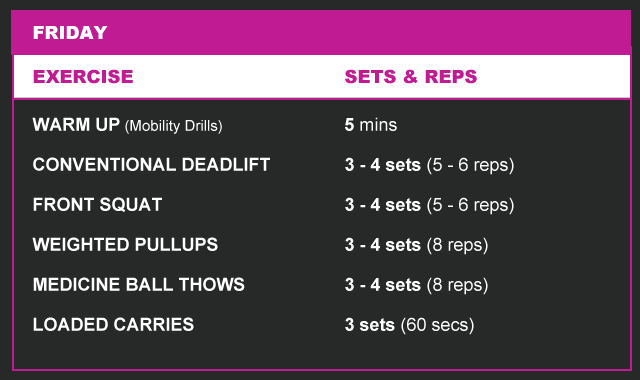The width and height of the screenshot is (640, 380).
Task: Click the front squat 5 - 6 reps text
Action: 470,205
